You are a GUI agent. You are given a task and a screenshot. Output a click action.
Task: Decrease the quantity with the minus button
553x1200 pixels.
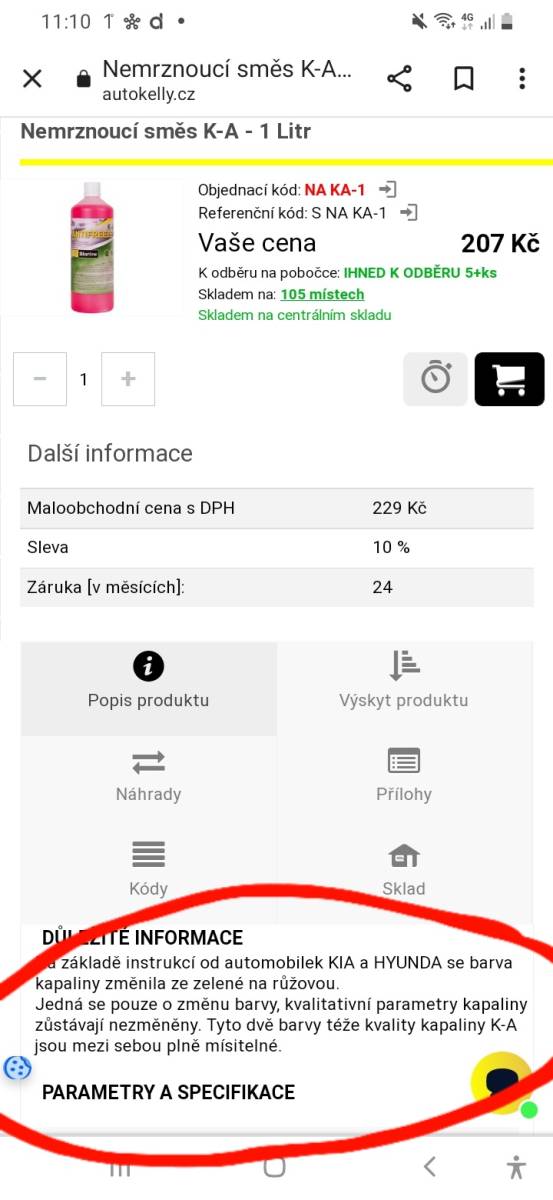click(40, 379)
